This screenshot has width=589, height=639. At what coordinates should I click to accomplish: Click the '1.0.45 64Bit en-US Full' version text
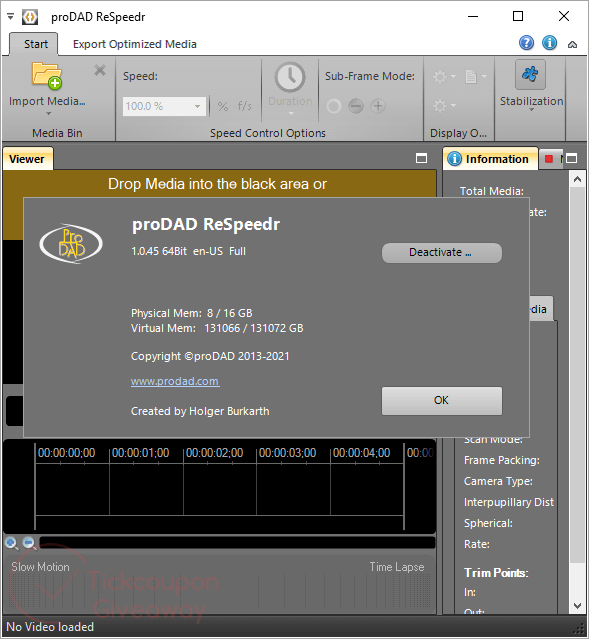point(188,251)
